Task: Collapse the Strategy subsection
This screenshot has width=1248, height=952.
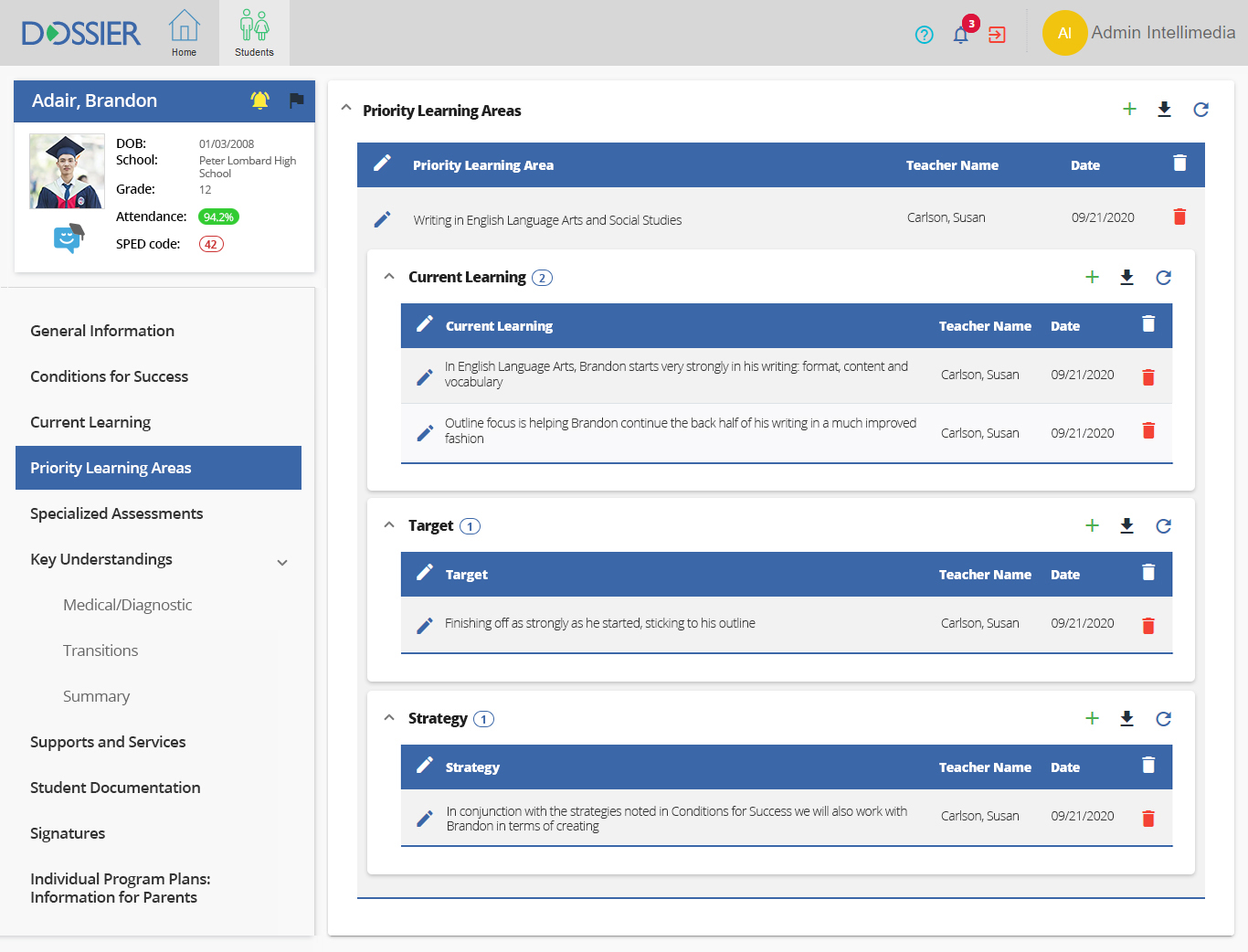Action: (x=389, y=718)
